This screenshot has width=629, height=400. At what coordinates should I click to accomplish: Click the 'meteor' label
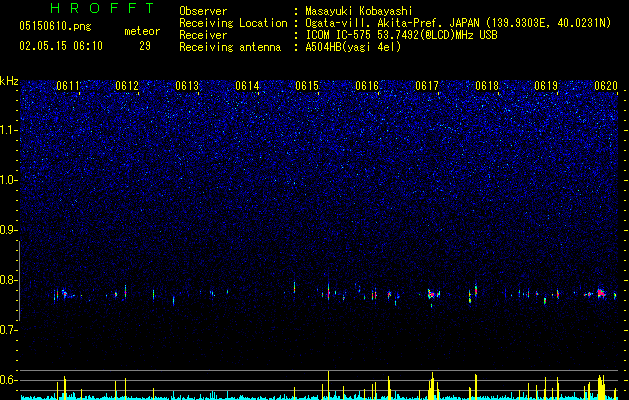pyautogui.click(x=142, y=31)
